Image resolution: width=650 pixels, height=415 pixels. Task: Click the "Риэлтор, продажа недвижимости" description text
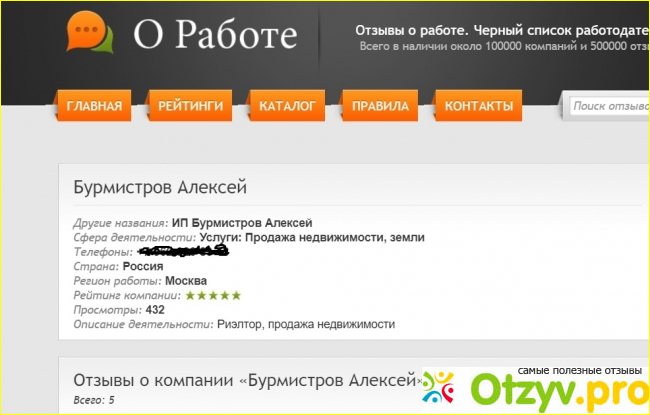[x=306, y=324]
